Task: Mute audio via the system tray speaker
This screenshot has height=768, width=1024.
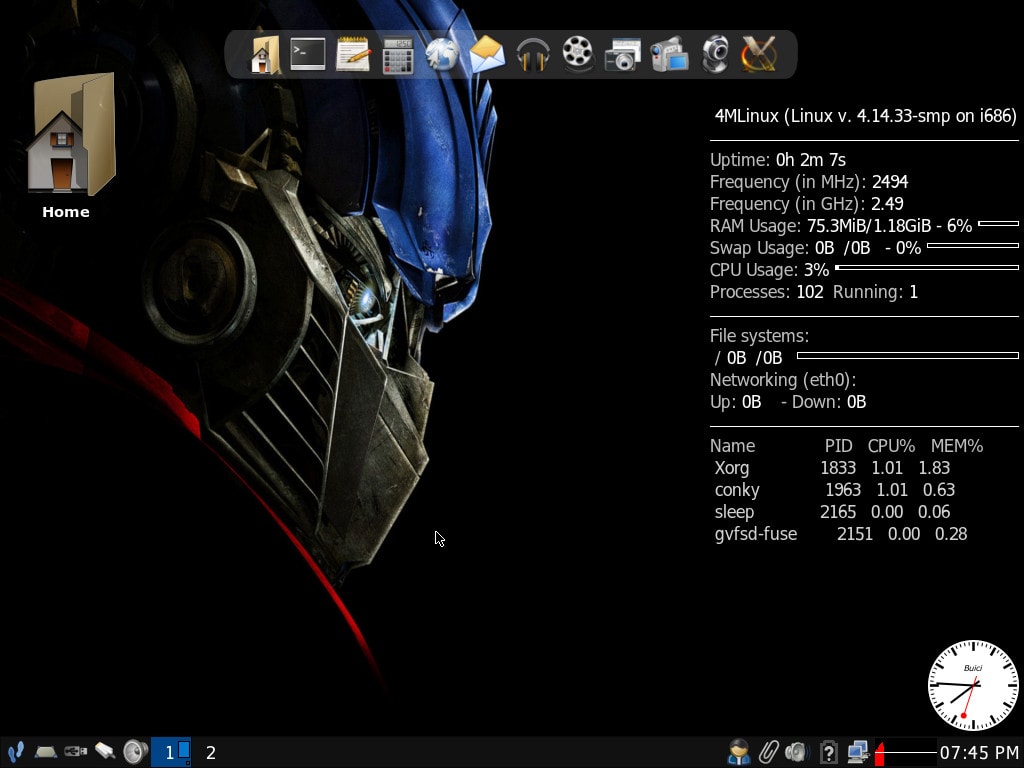Action: tap(797, 751)
